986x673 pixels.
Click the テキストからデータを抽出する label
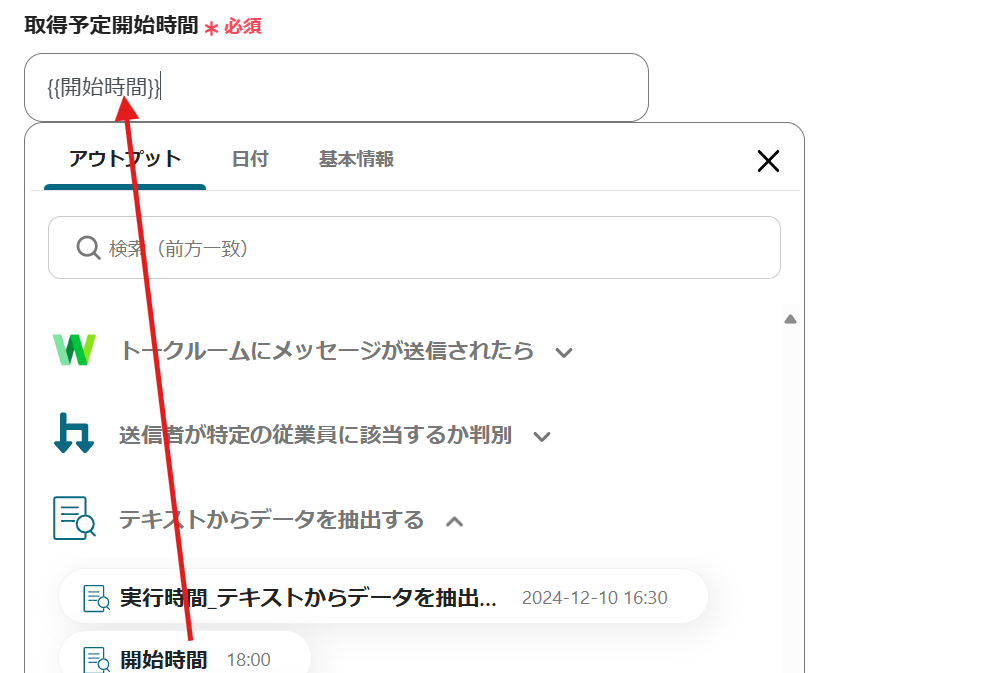click(272, 520)
